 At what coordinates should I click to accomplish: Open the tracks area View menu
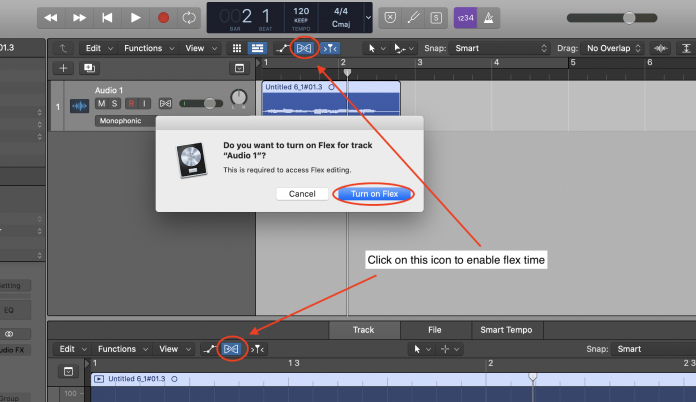201,48
